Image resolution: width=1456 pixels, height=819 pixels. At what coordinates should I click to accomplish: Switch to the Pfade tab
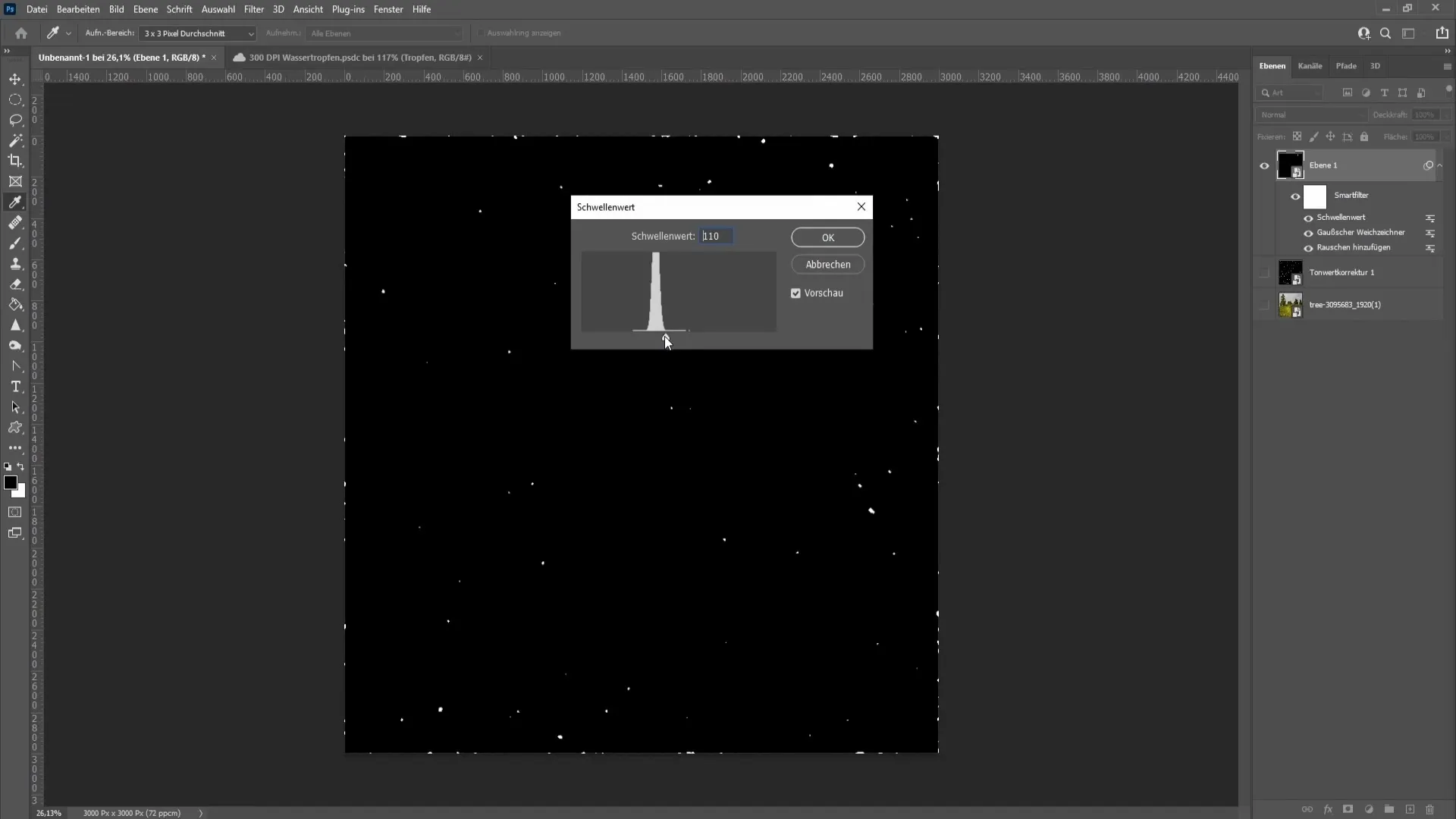coord(1346,66)
